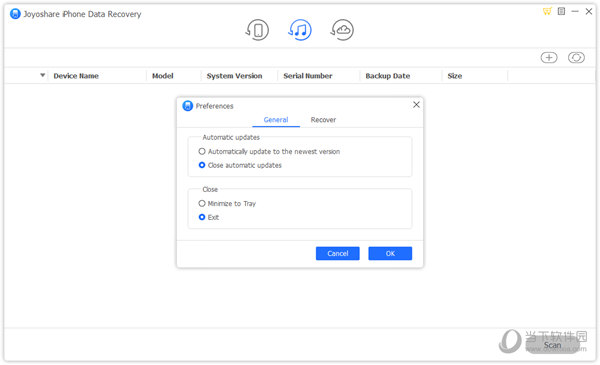Enable Automatically update to the newest version

tap(269, 152)
